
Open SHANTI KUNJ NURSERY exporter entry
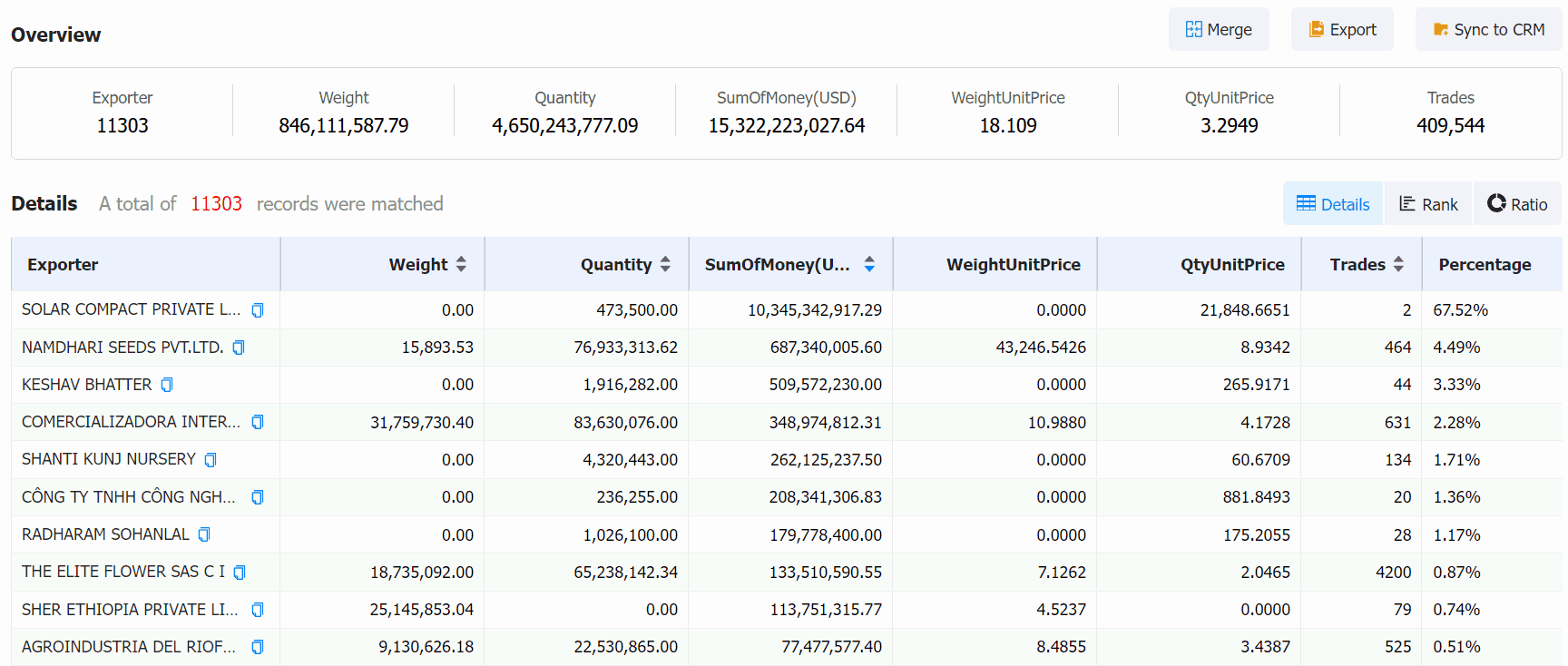109,459
